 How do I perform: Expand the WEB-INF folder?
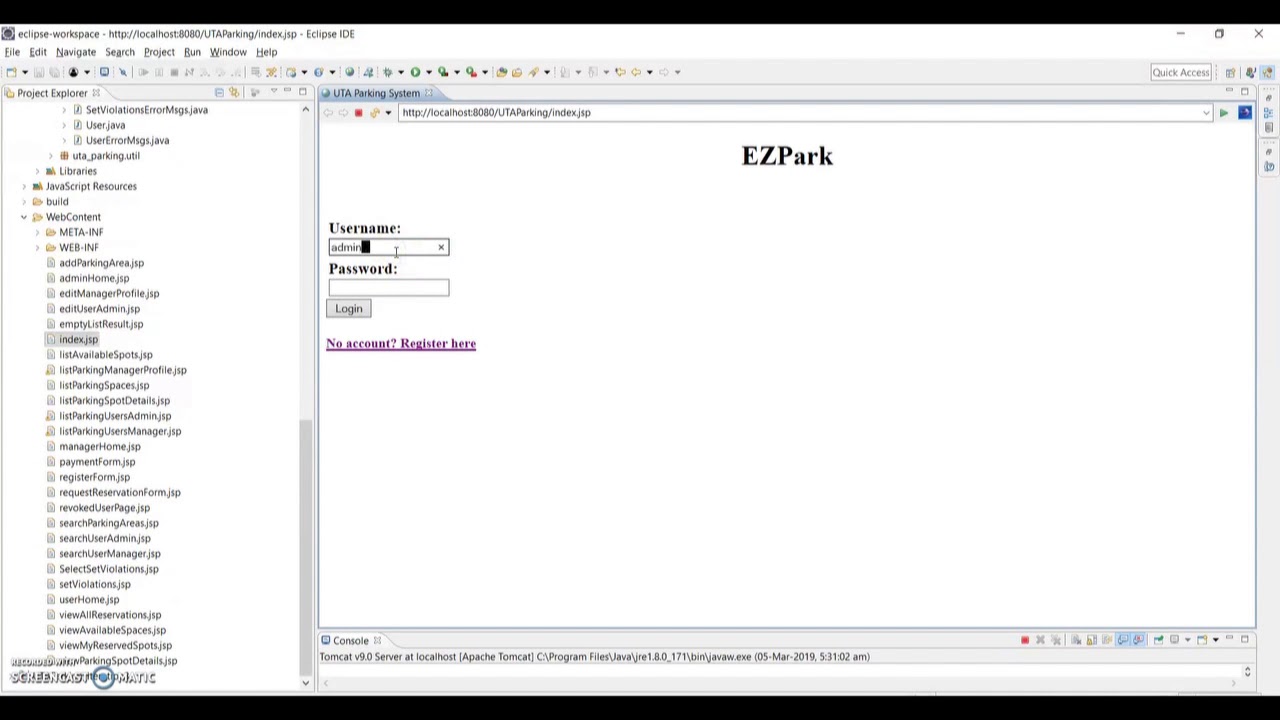(37, 248)
